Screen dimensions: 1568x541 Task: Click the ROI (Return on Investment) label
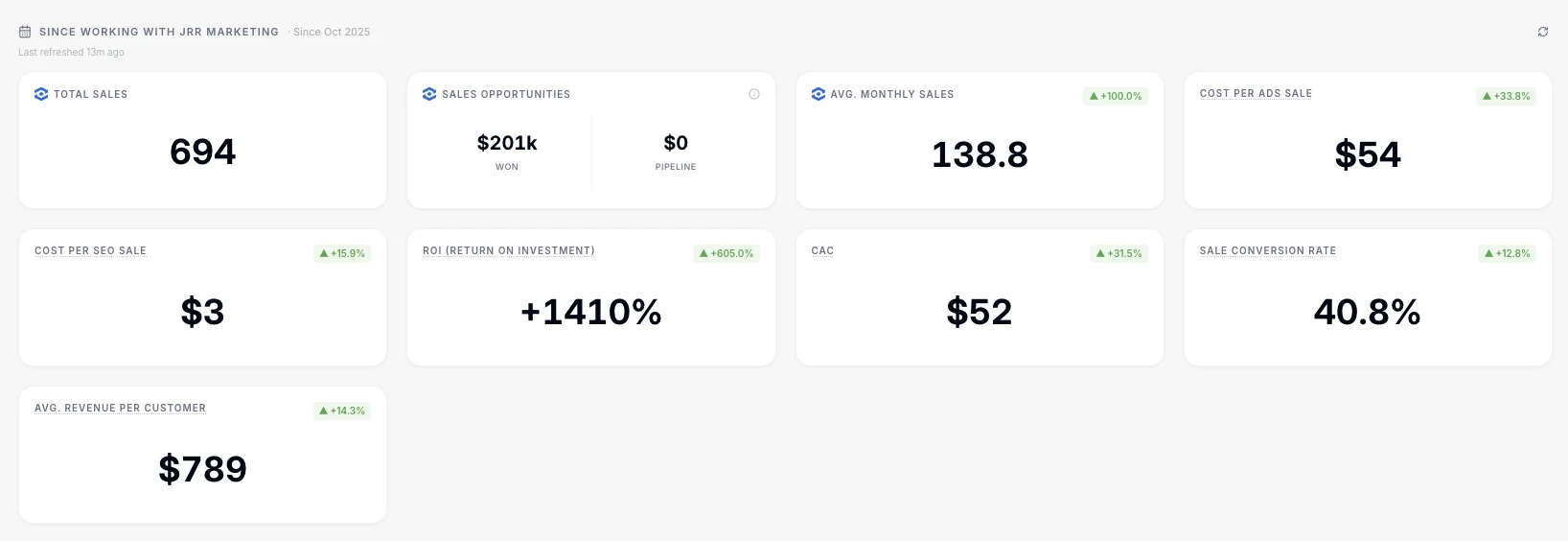(508, 250)
